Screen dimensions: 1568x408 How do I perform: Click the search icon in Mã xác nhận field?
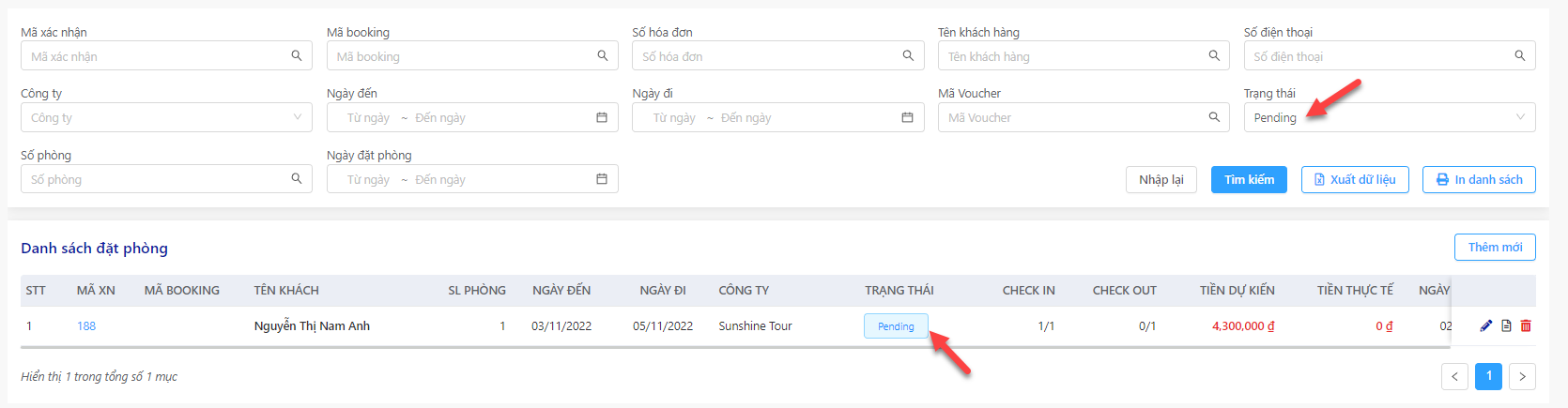click(297, 56)
